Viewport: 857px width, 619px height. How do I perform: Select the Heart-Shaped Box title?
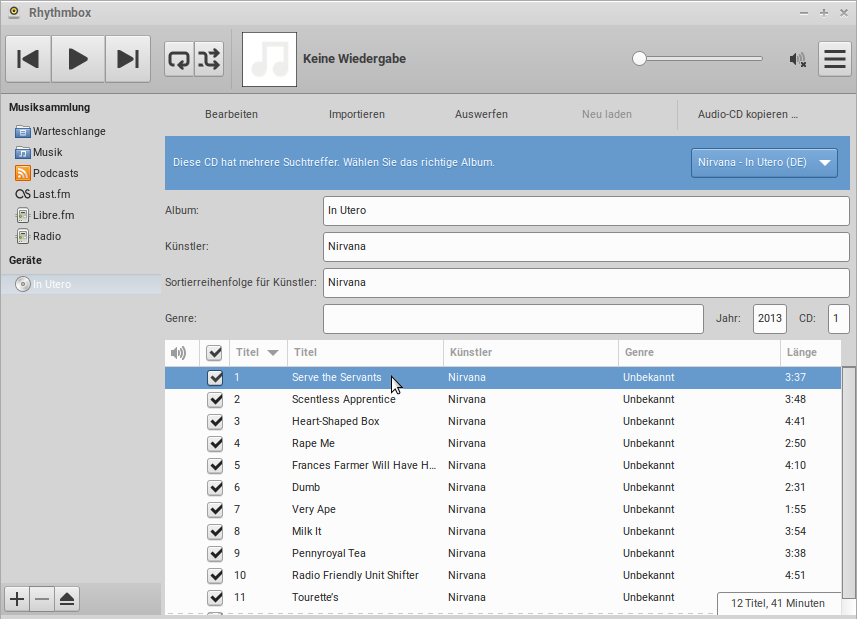click(x=336, y=421)
